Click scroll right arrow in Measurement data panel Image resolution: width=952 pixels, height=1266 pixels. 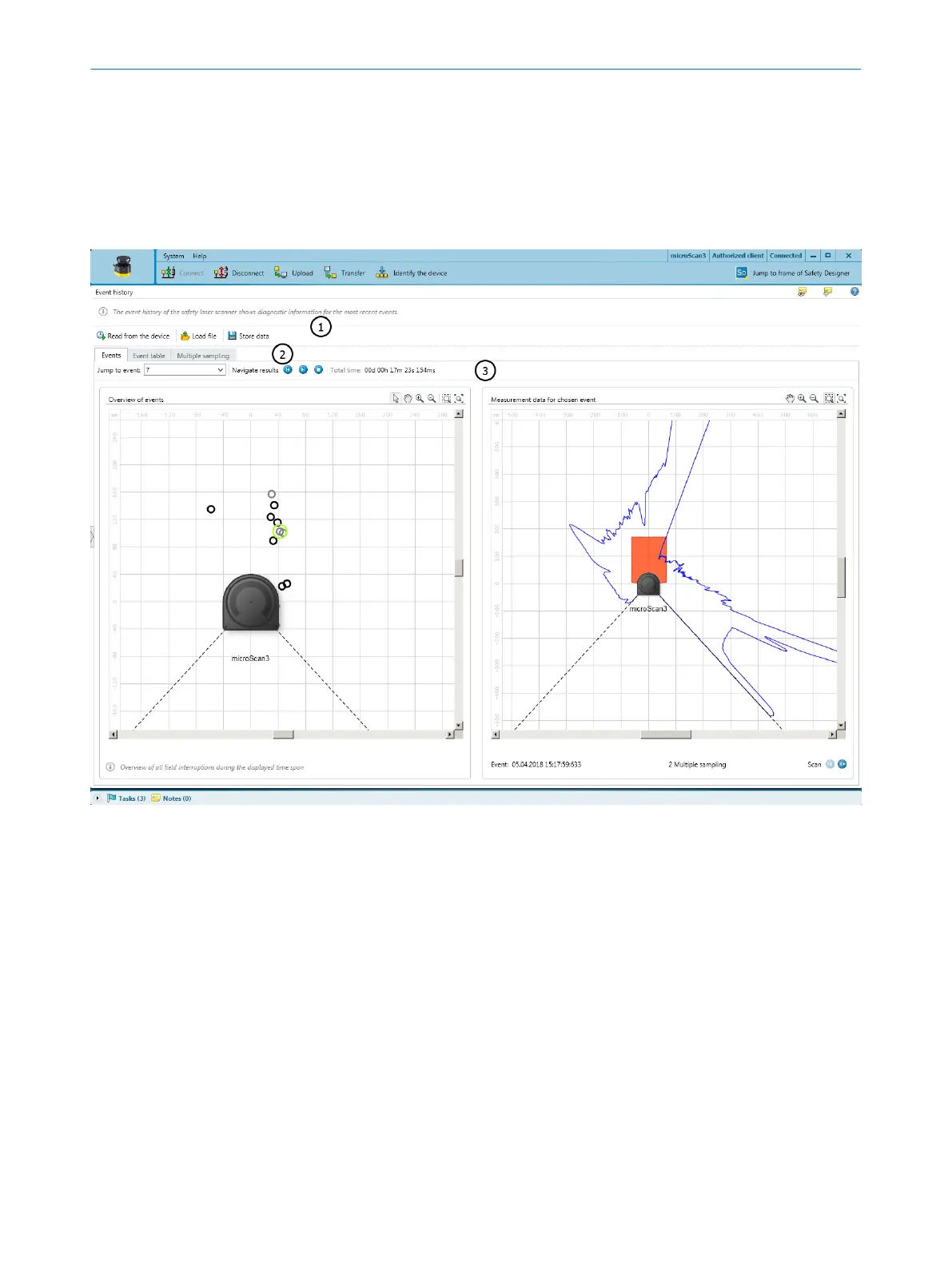point(832,735)
